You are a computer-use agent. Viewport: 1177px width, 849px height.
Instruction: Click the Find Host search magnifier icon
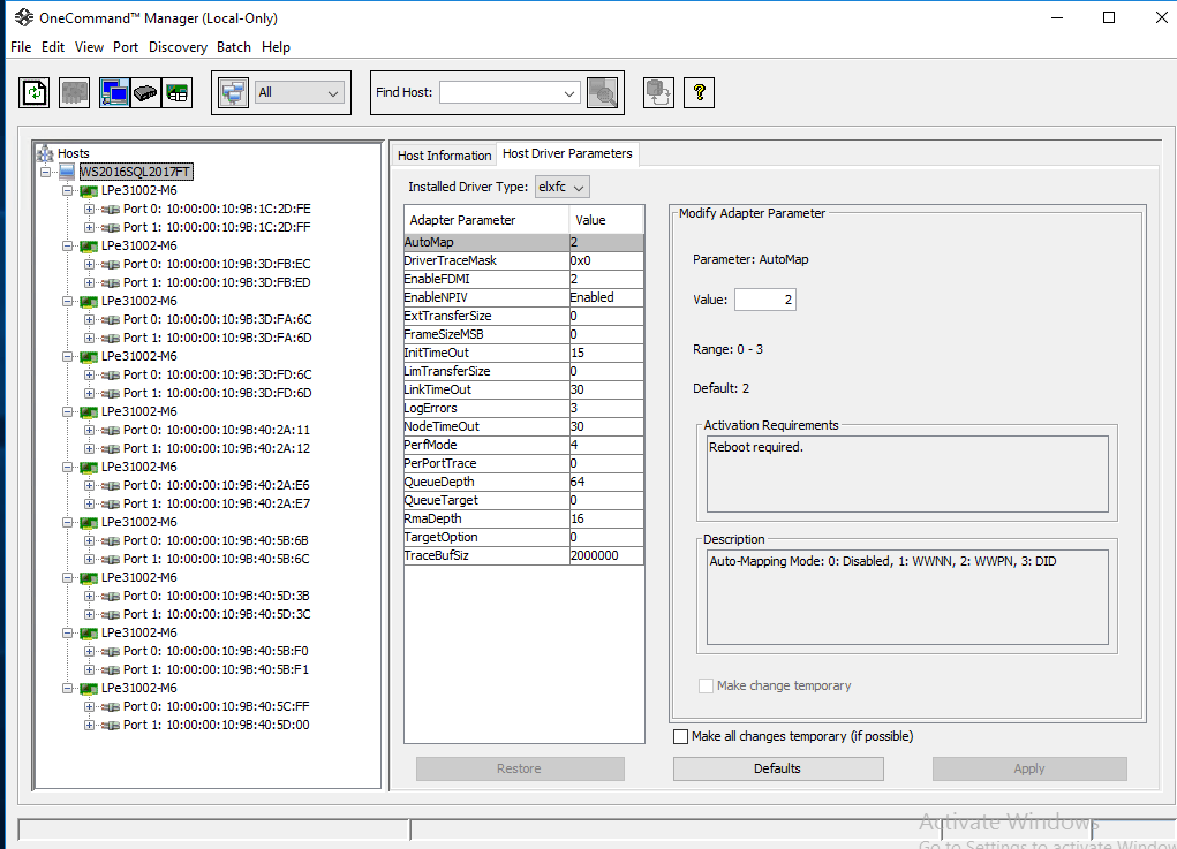(604, 92)
